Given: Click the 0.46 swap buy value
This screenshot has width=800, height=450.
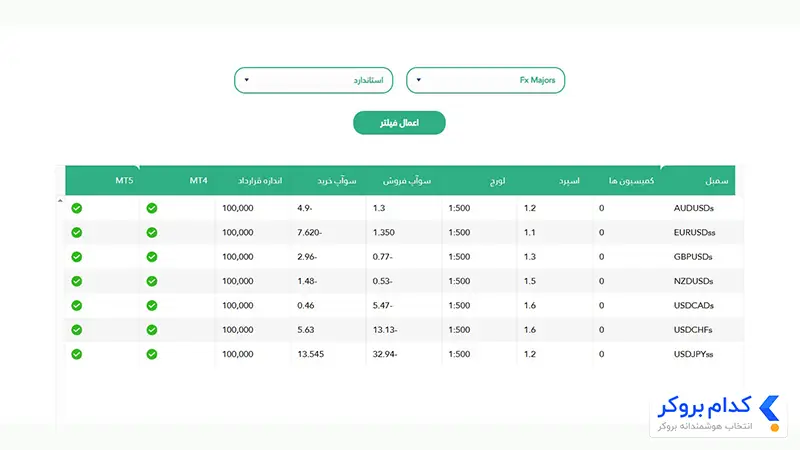Looking at the screenshot, I should [306, 306].
